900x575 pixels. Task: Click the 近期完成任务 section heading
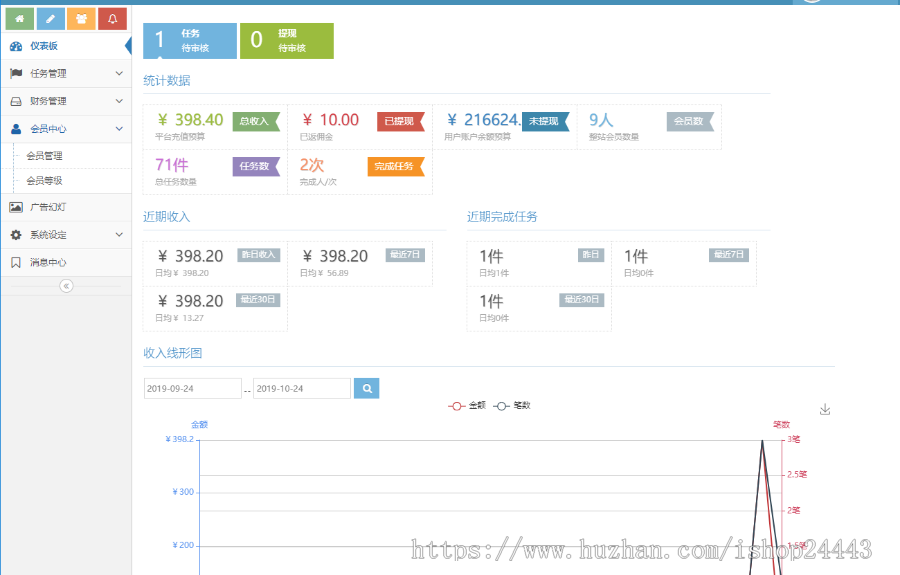click(x=502, y=216)
